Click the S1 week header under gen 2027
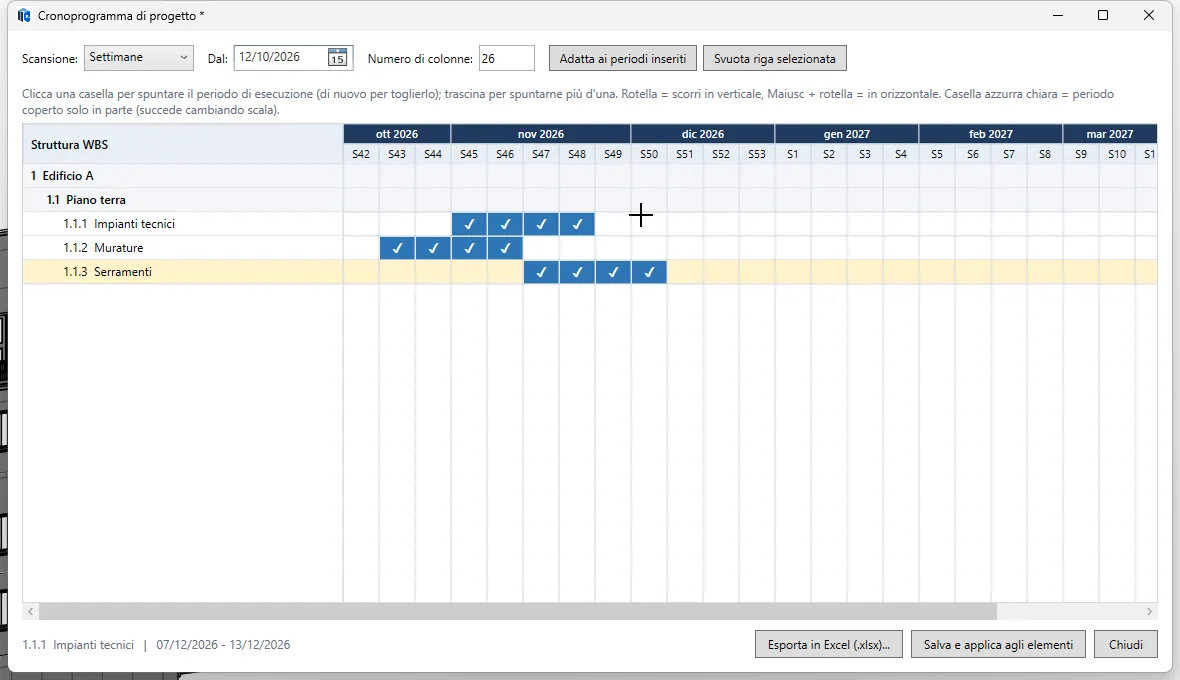 (x=792, y=154)
